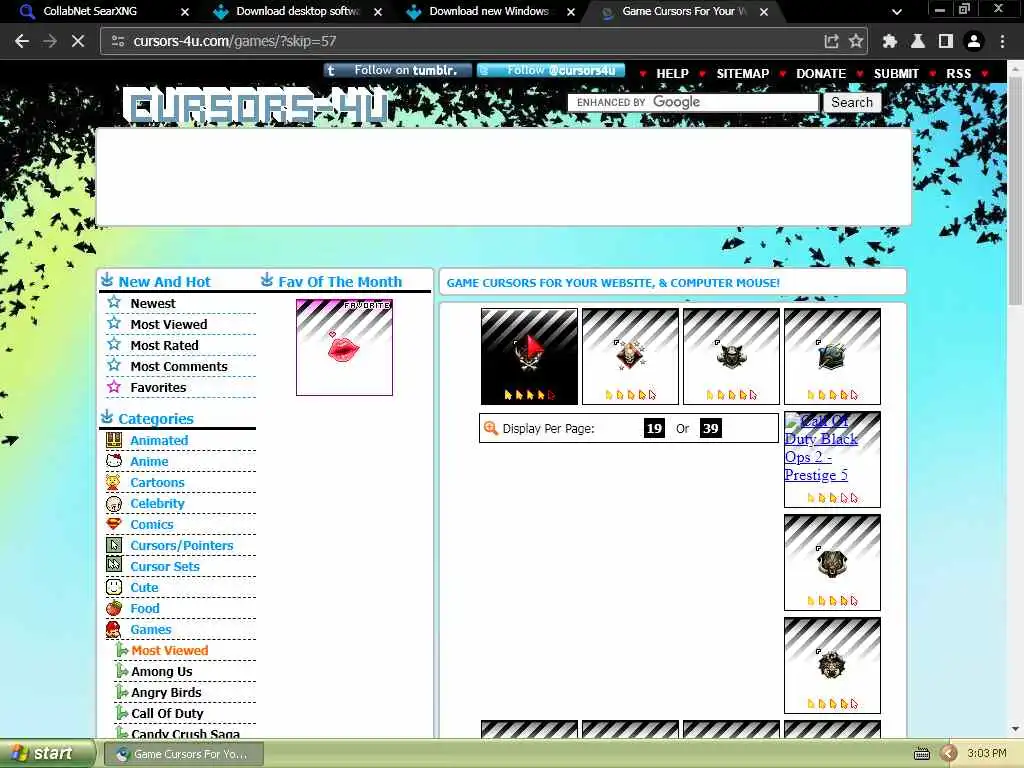This screenshot has width=1024, height=768.
Task: Switch to Download desktop software tab
Action: click(297, 11)
